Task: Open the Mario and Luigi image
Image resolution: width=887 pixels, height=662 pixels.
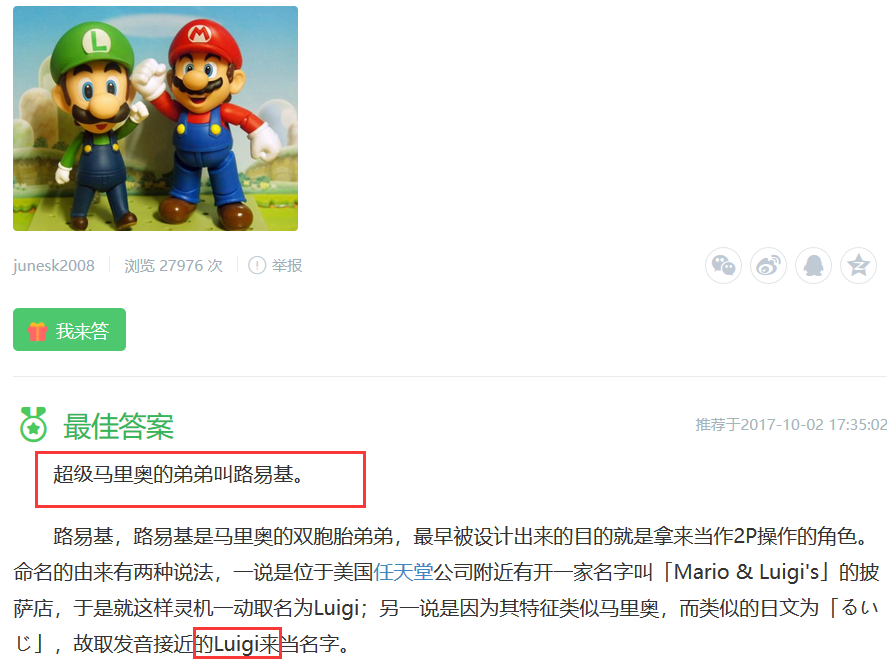Action: 156,118
